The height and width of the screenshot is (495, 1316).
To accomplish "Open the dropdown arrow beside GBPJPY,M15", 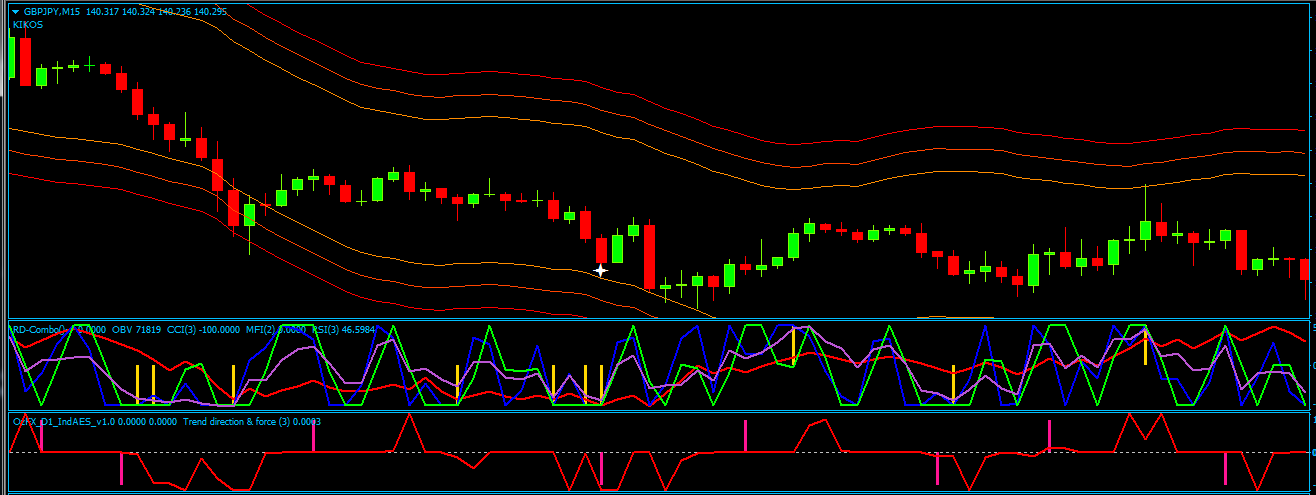I will pyautogui.click(x=16, y=11).
